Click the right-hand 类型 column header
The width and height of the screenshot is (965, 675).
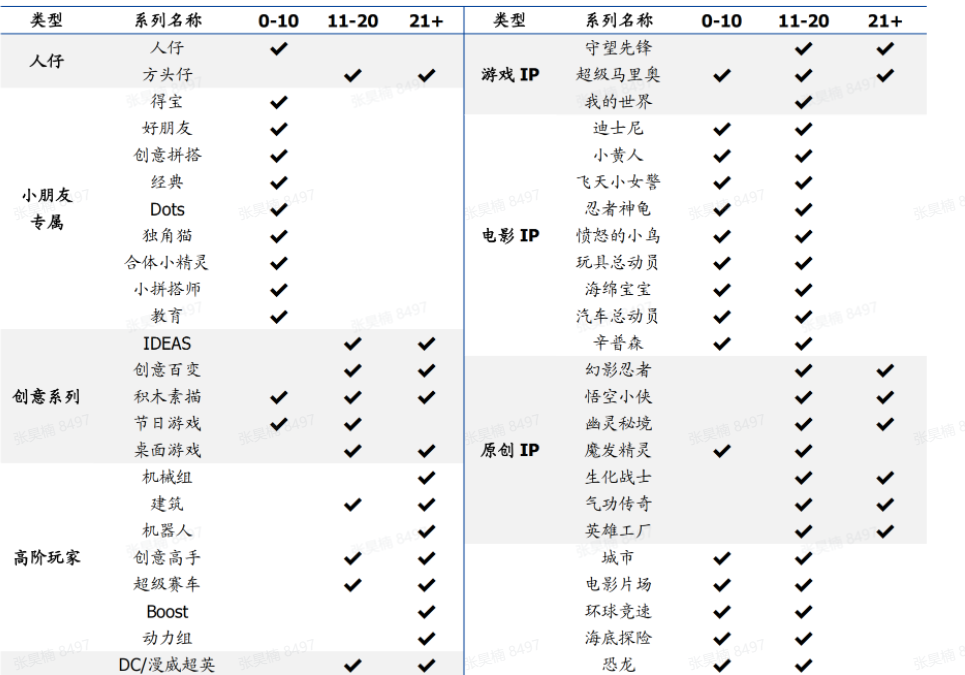[x=509, y=20]
